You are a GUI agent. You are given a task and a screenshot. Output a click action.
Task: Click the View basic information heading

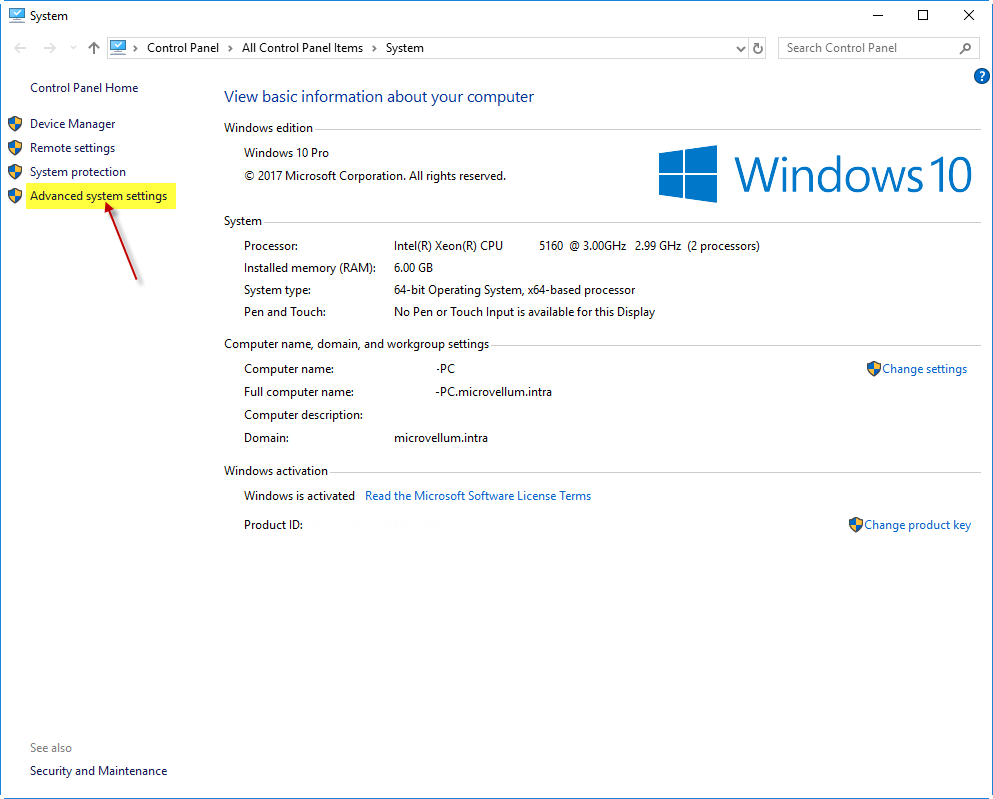click(x=379, y=97)
